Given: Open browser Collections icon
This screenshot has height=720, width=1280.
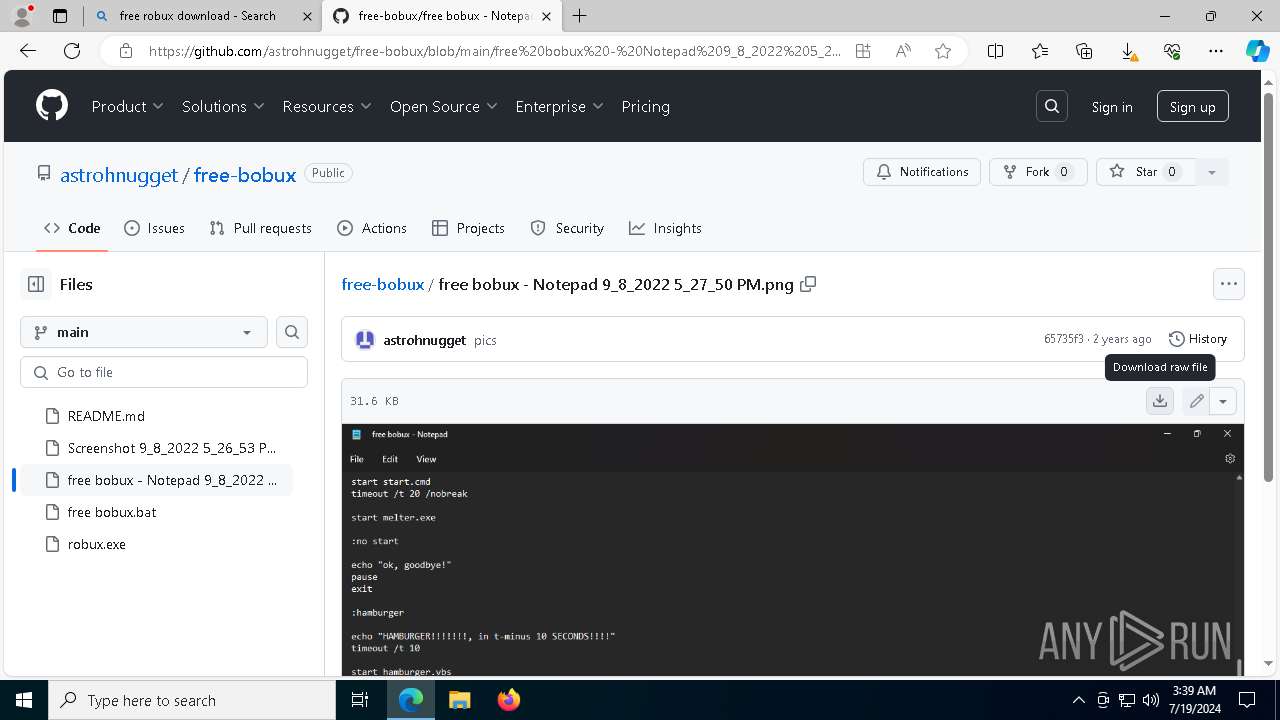Looking at the screenshot, I should 1084,51.
